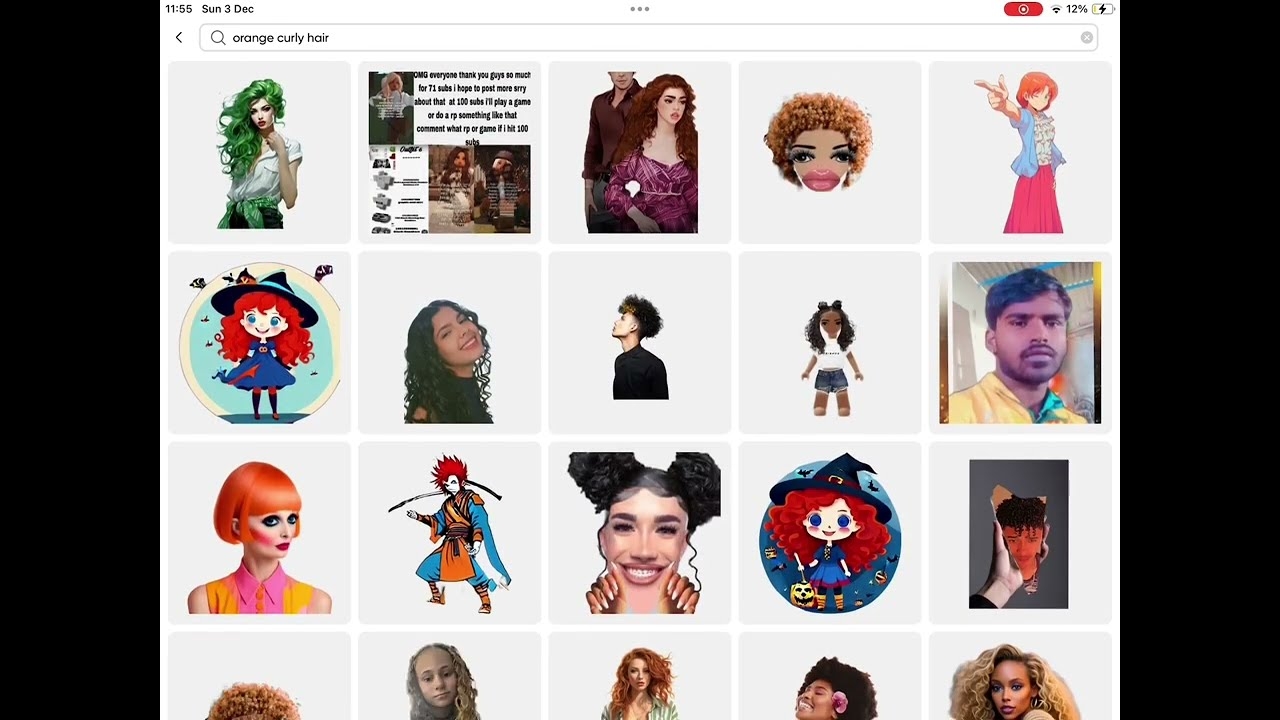This screenshot has width=1280, height=720.
Task: Open the "OMG everyone thank you guys" collage image
Action: 450,152
